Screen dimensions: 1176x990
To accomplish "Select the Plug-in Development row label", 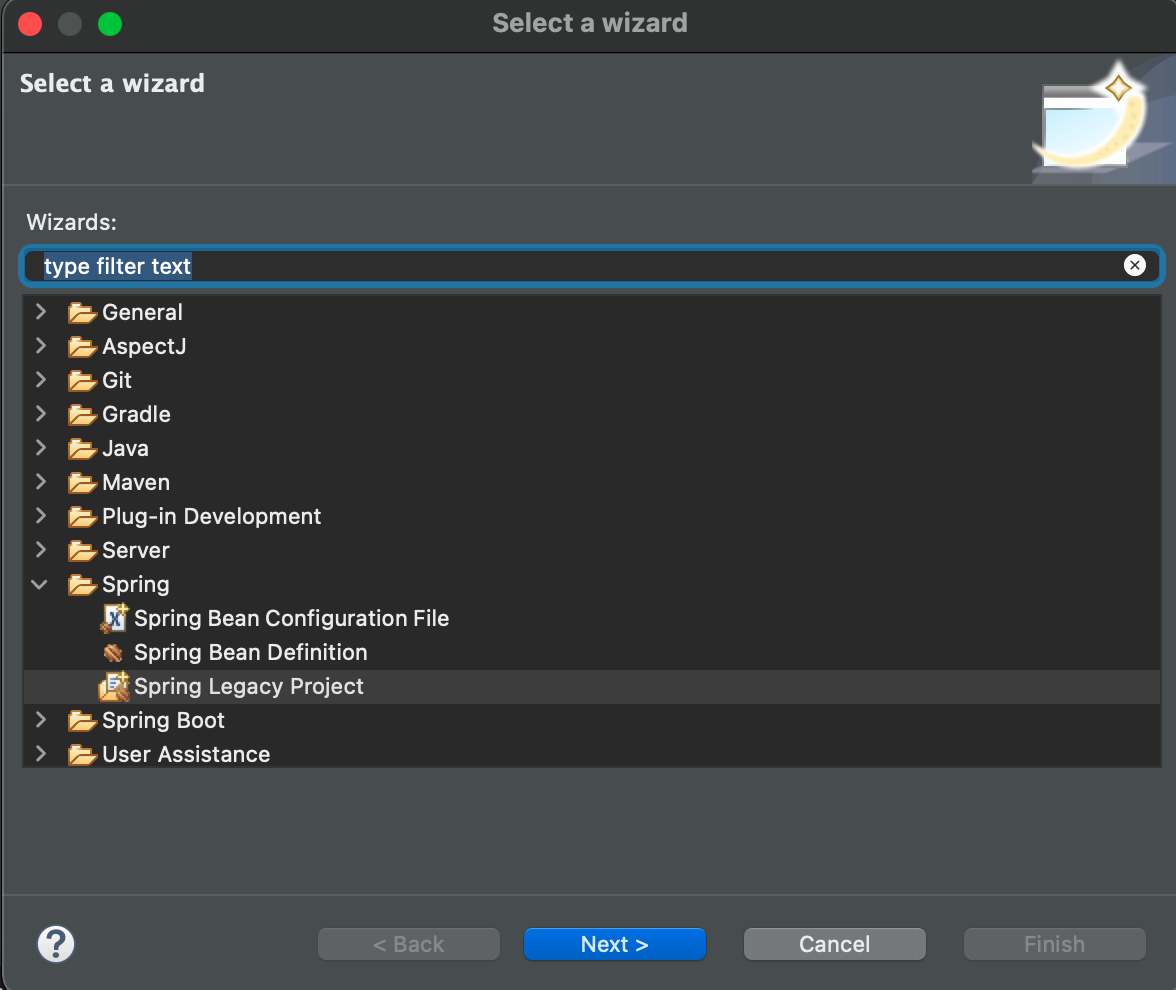I will (212, 516).
